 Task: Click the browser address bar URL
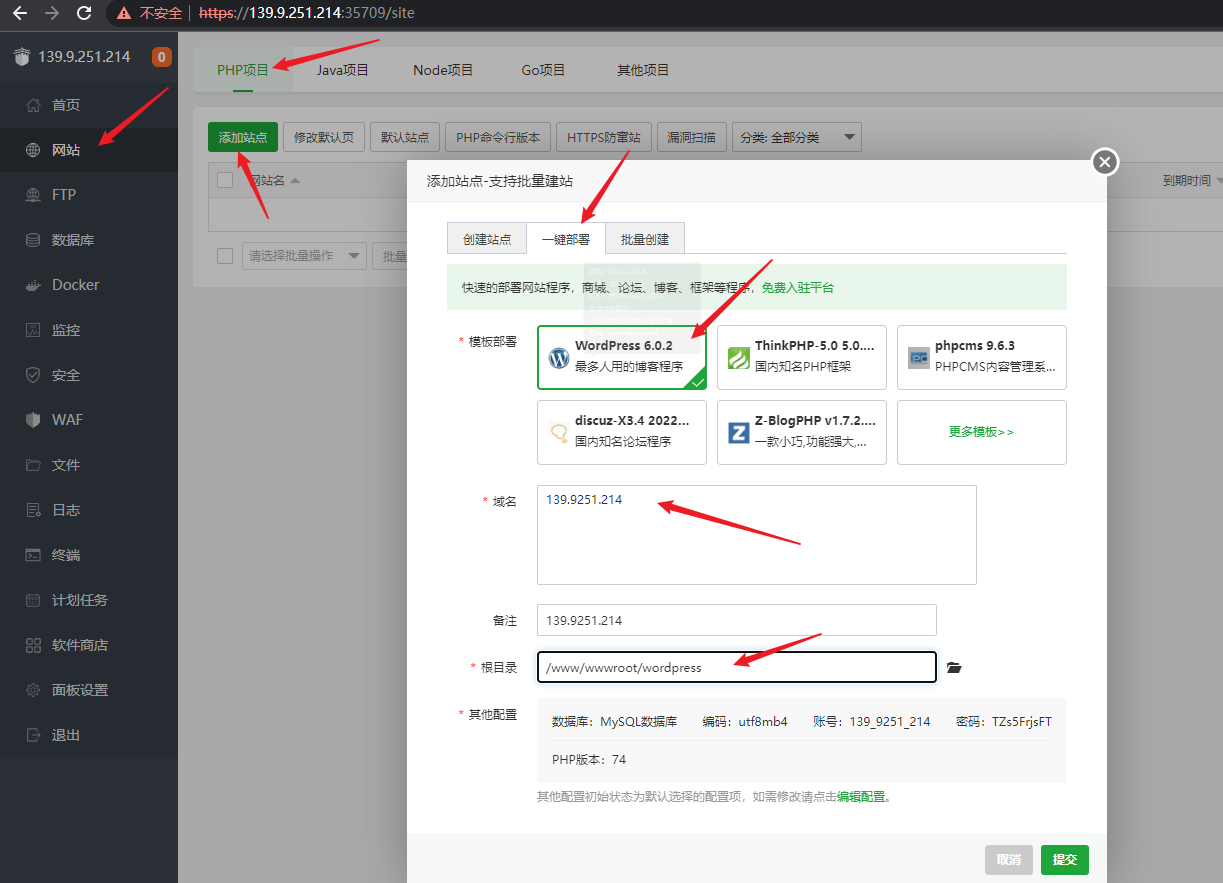click(x=306, y=13)
